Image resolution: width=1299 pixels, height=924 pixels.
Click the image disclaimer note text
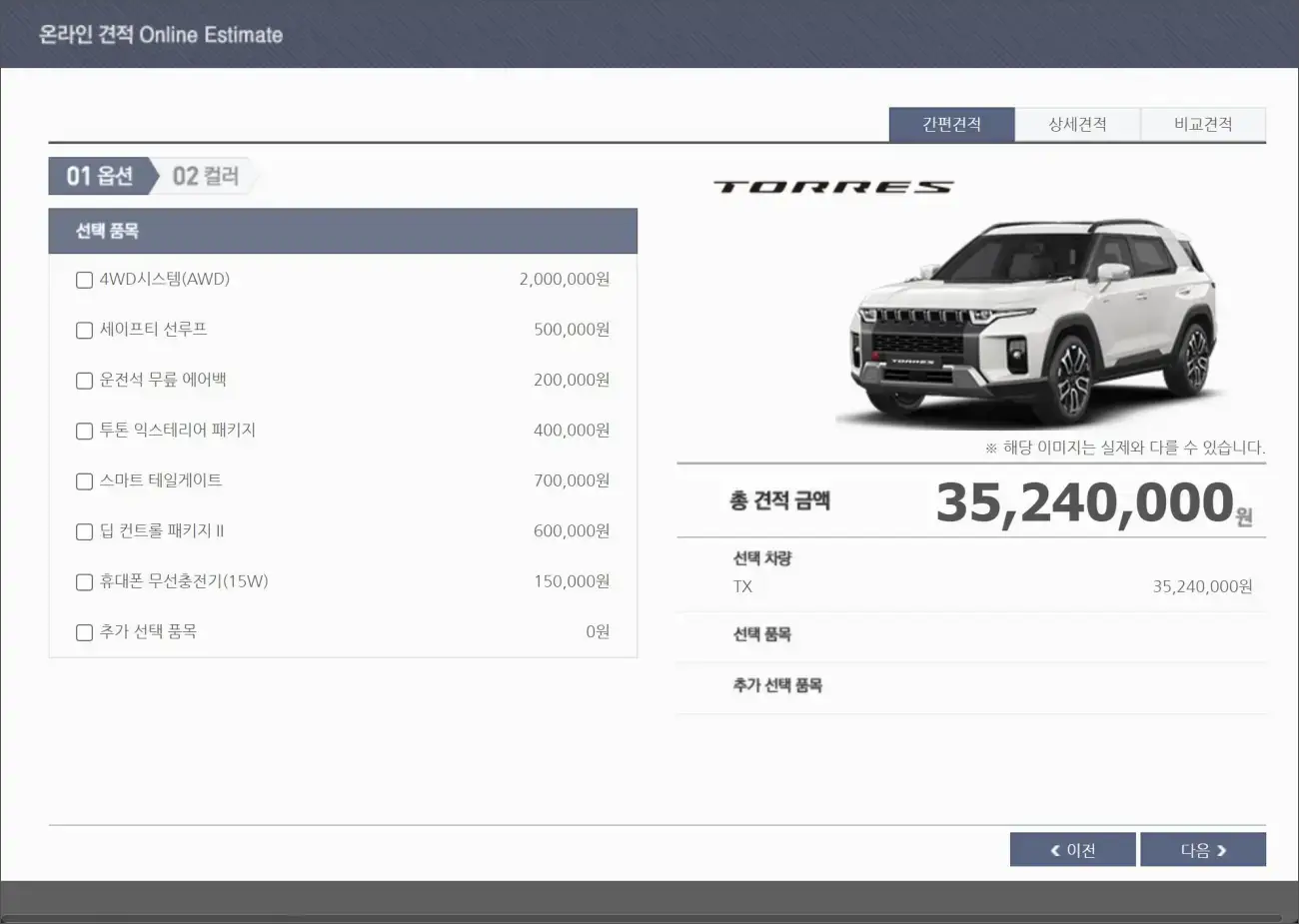pos(1125,448)
